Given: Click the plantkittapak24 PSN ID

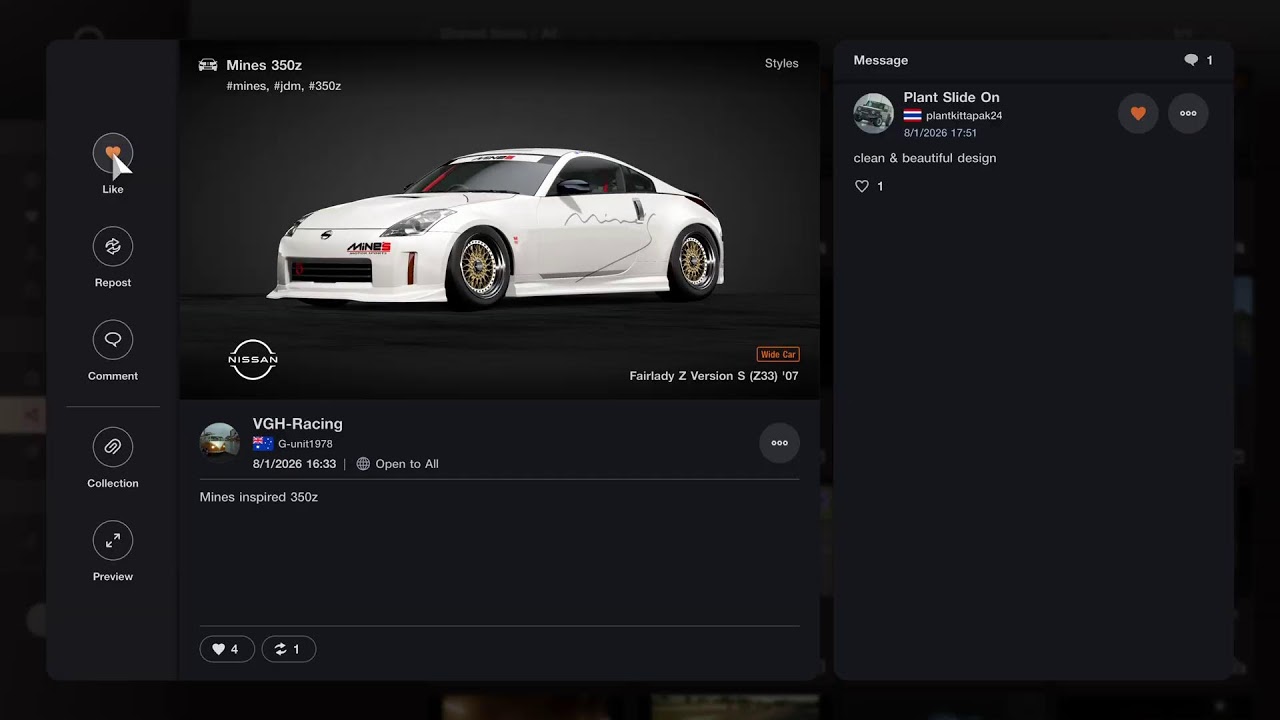Looking at the screenshot, I should coord(964,116).
